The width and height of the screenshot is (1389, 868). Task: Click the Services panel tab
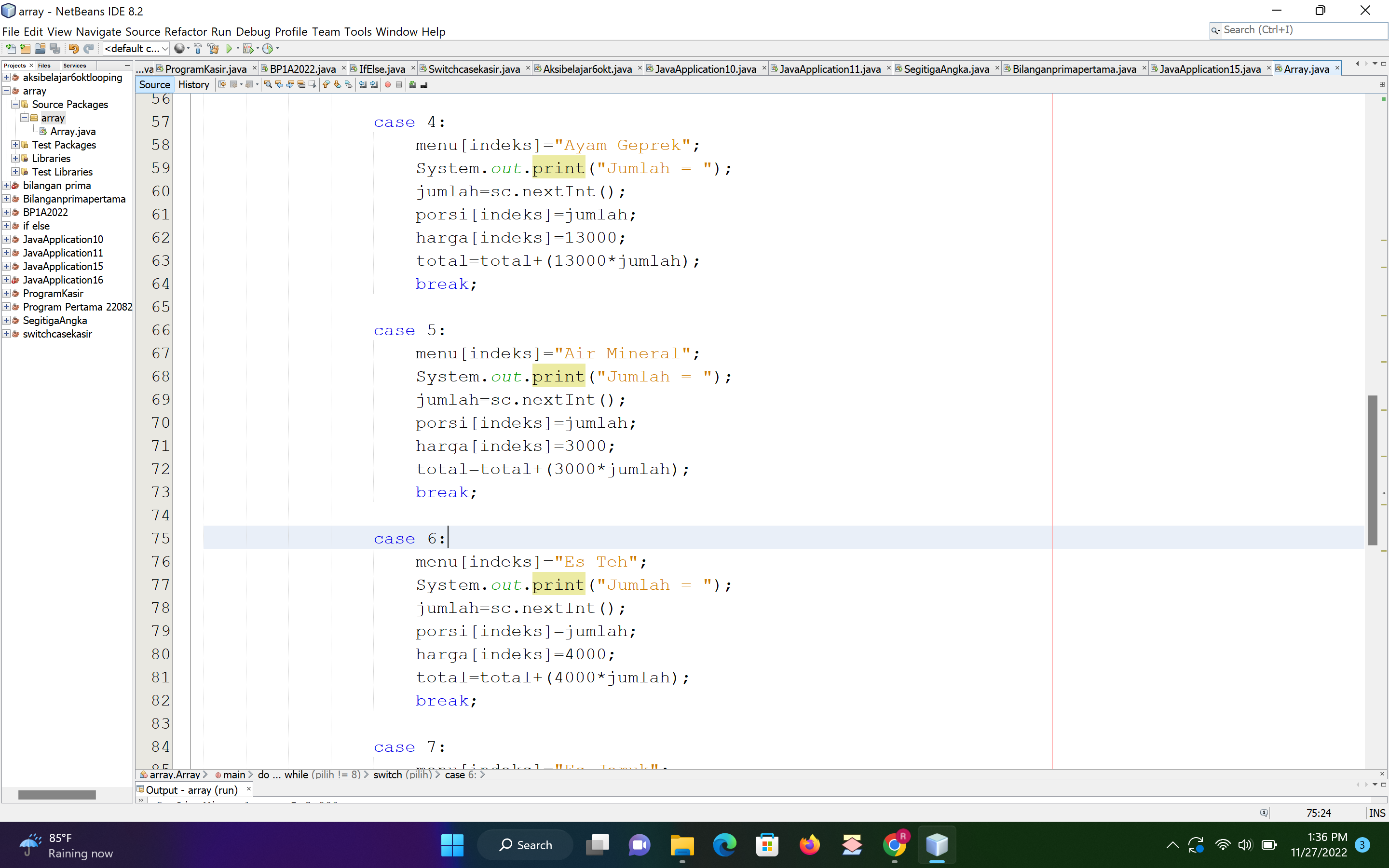pos(75,66)
